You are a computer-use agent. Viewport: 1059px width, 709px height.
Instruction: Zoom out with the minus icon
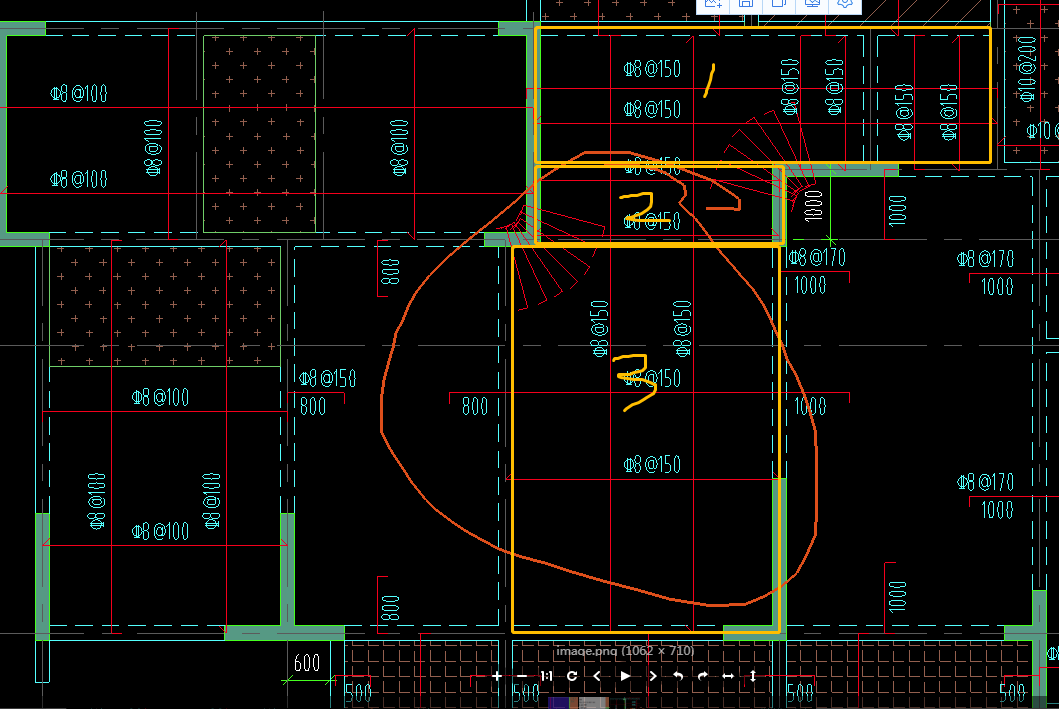point(521,676)
